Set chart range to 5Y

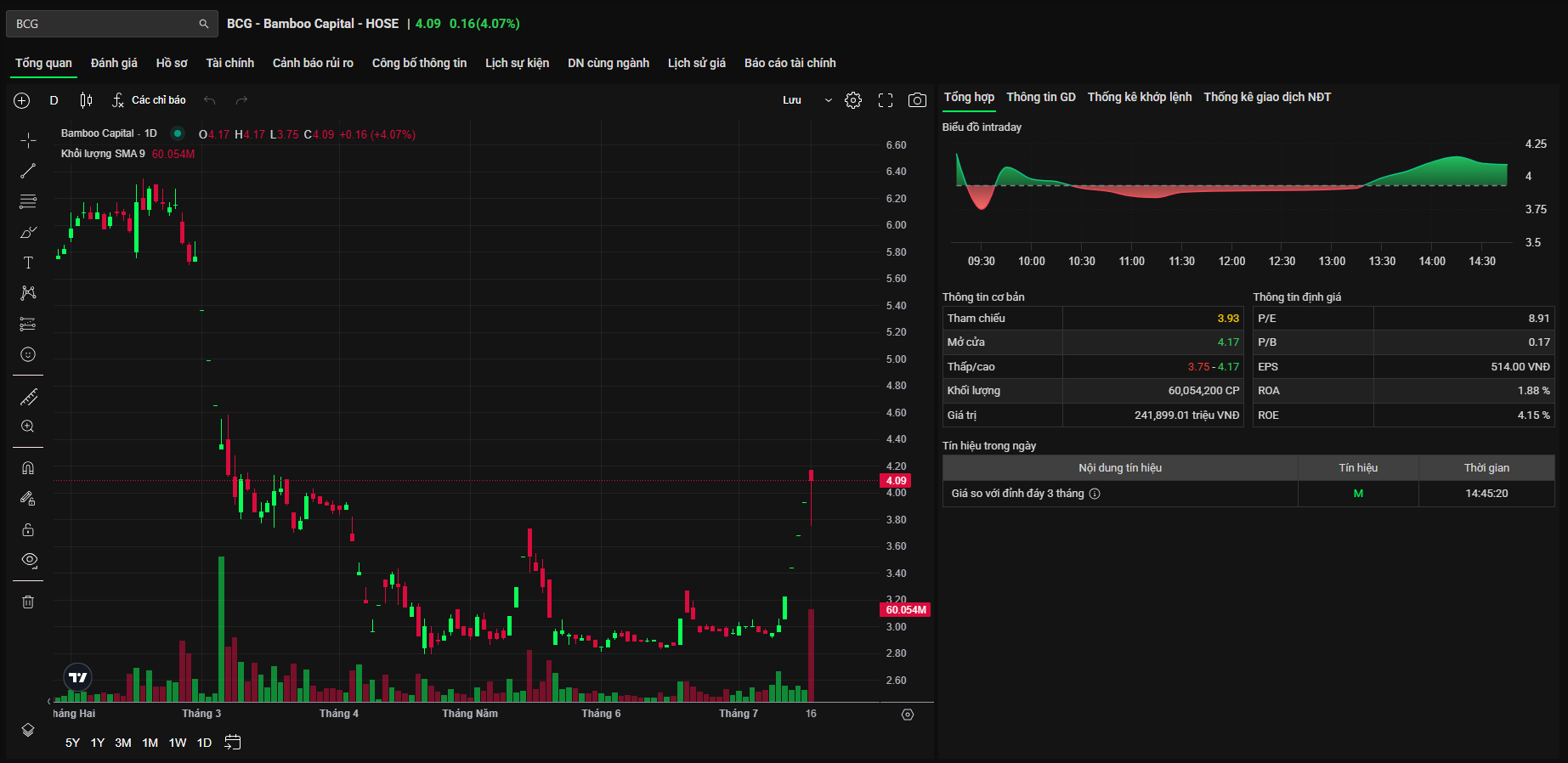click(72, 743)
